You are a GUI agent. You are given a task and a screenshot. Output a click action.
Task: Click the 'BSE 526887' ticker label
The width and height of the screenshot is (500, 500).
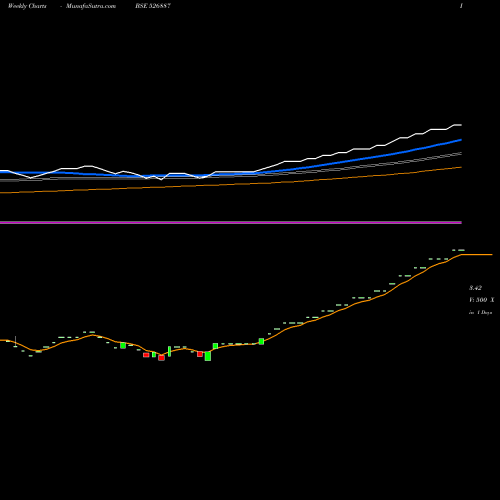click(153, 6)
